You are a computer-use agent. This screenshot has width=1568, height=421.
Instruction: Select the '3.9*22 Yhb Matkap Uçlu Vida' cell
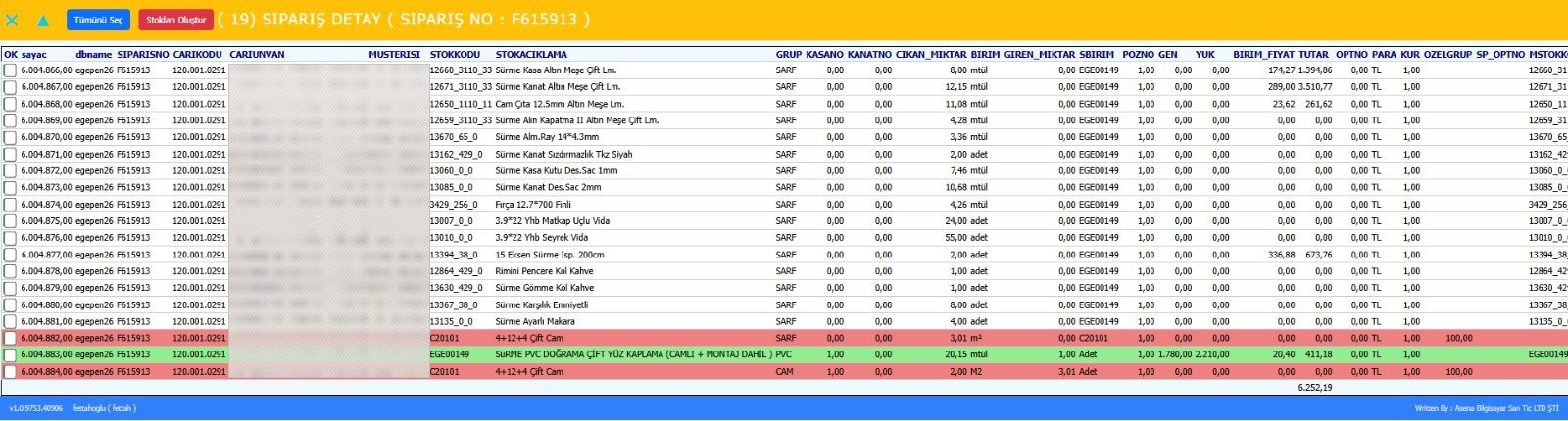(x=552, y=221)
